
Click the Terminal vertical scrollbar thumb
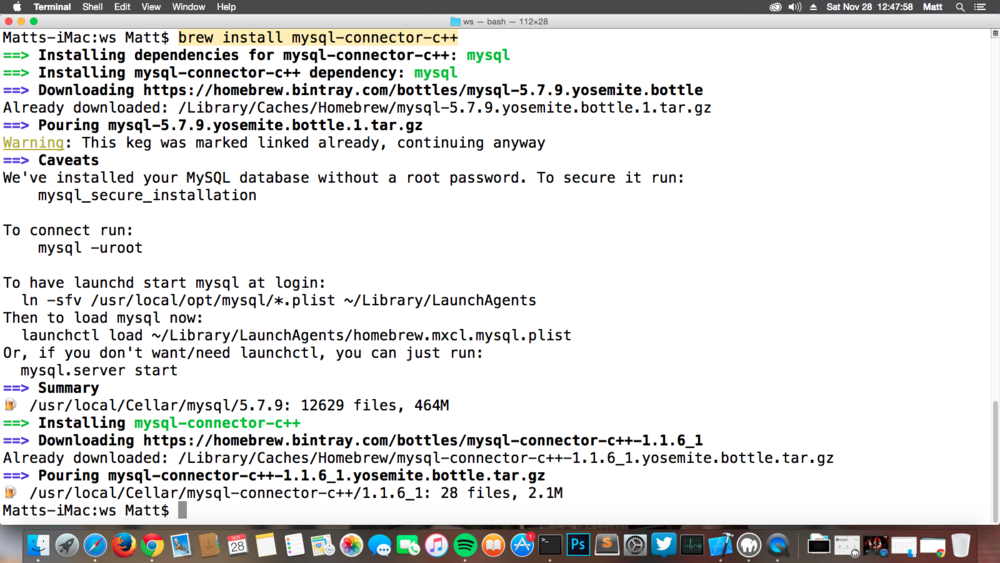[x=995, y=462]
